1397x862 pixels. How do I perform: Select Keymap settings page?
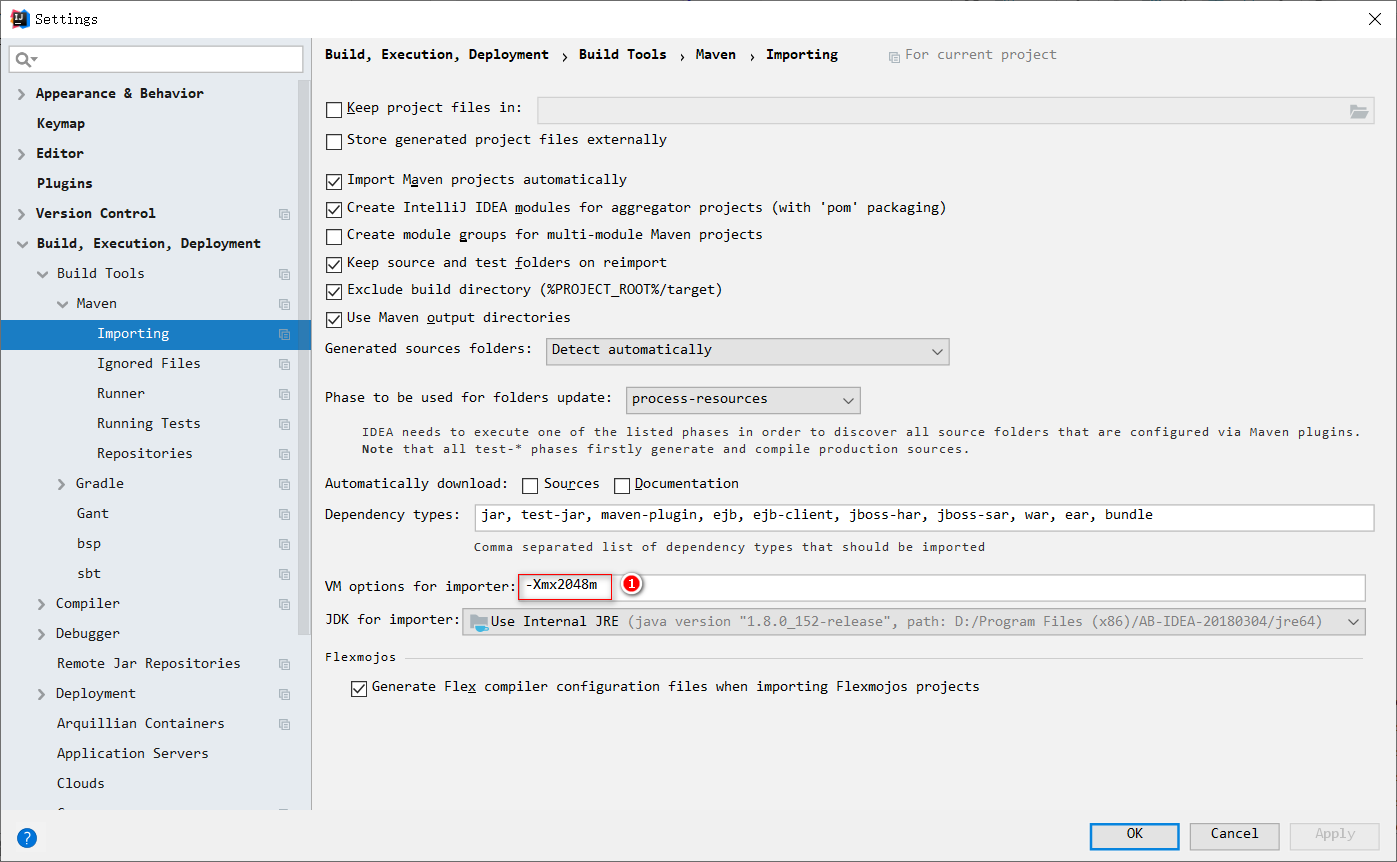pos(61,124)
